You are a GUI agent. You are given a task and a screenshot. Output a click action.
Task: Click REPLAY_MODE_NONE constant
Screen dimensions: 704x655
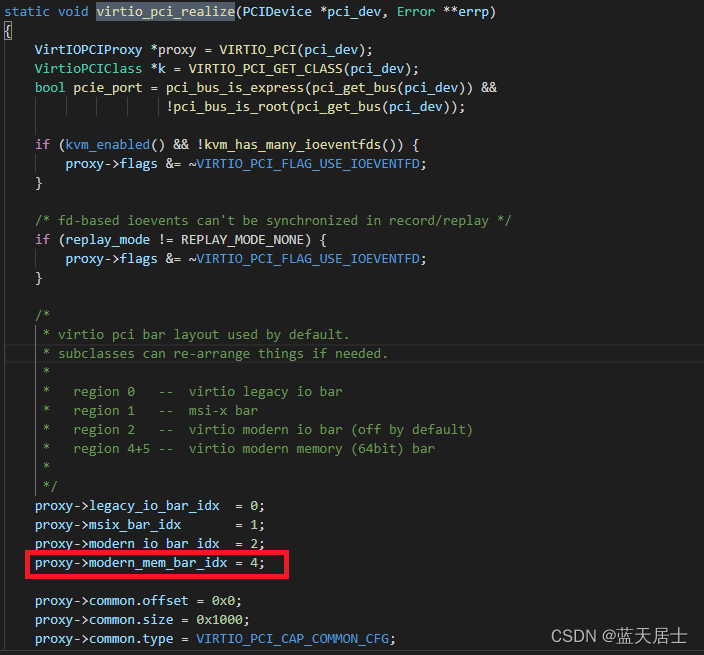click(242, 240)
